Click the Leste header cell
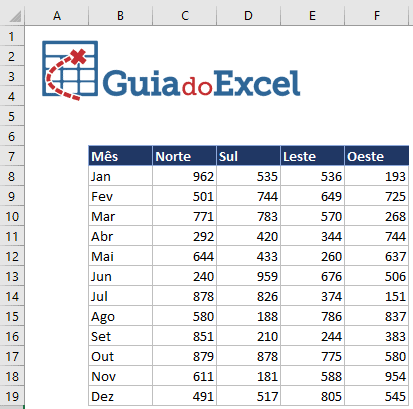 pos(312,156)
